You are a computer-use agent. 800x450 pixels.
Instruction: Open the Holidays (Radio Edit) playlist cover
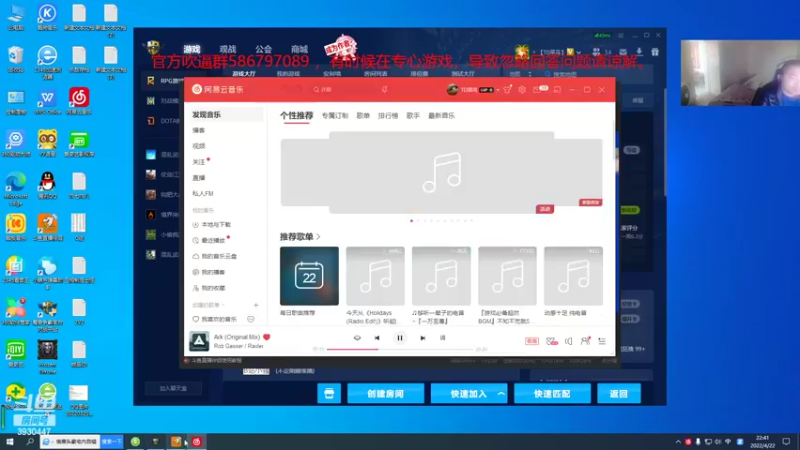(376, 276)
